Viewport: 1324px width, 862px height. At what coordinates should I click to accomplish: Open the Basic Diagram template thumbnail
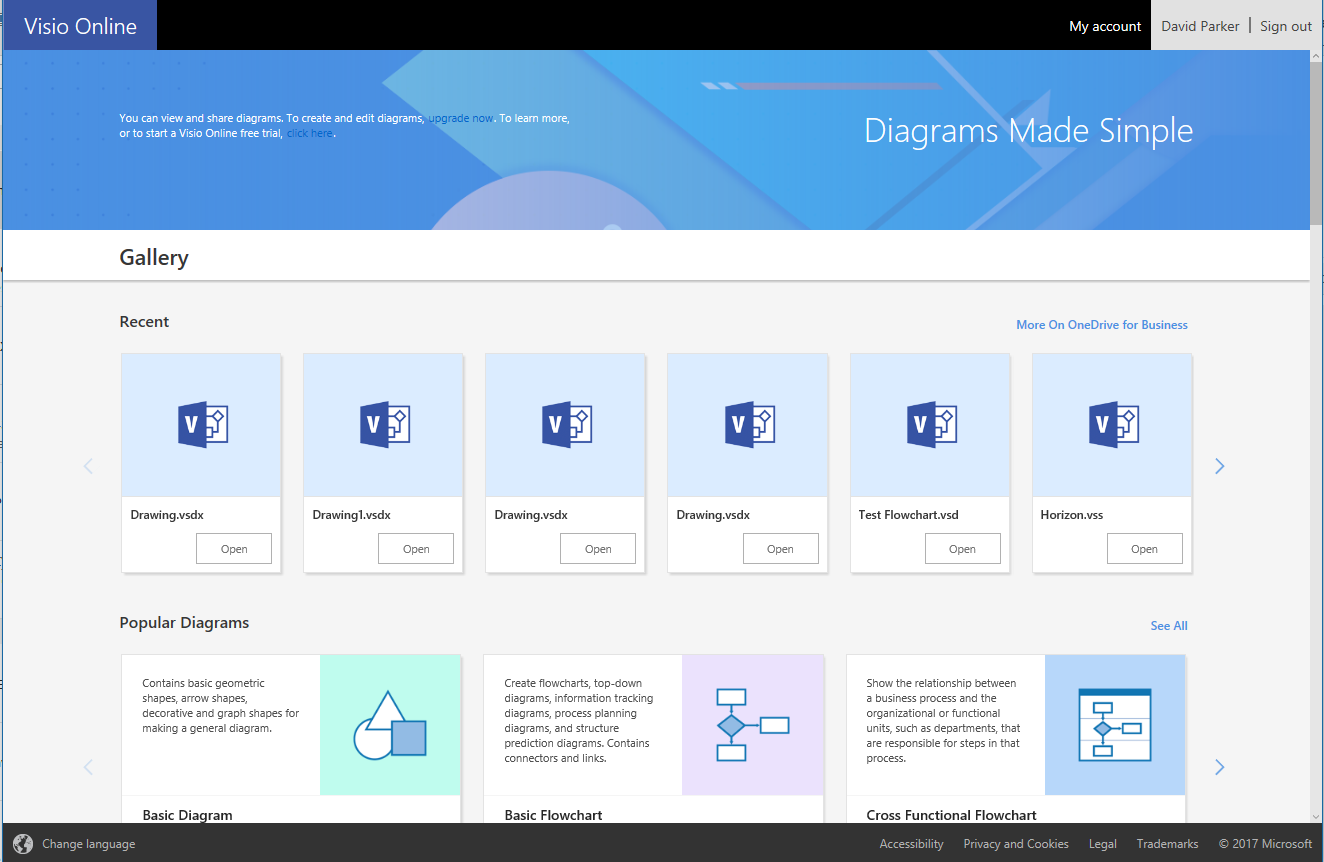390,725
